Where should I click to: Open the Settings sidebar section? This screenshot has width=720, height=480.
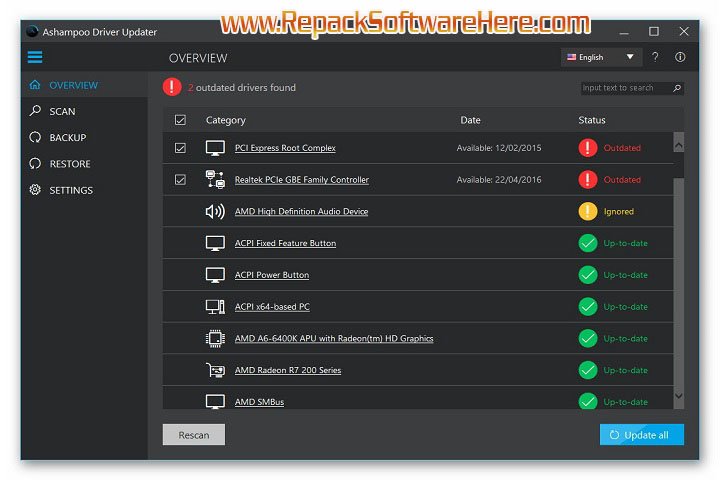(x=84, y=190)
